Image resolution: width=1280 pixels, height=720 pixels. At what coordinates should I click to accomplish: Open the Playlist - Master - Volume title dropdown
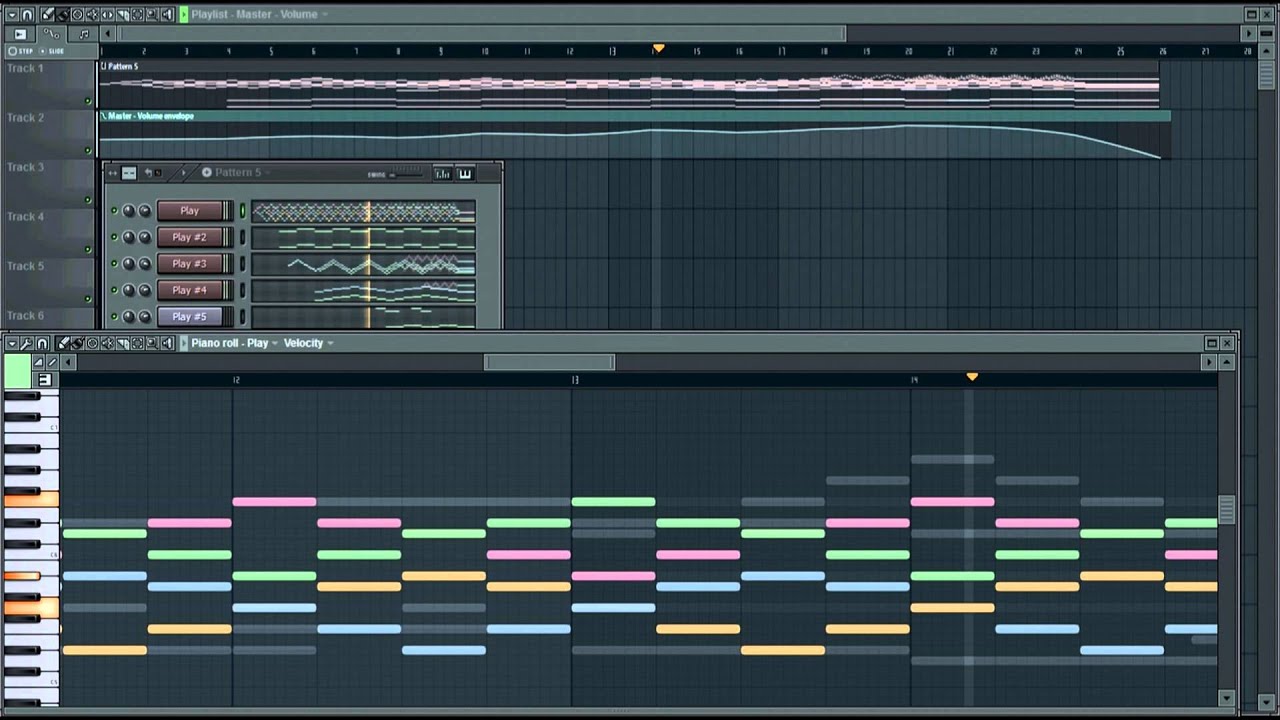325,14
